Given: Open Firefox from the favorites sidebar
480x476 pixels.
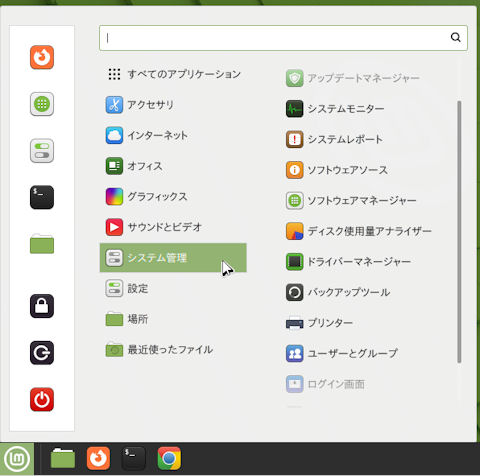Looking at the screenshot, I should coord(42,57).
